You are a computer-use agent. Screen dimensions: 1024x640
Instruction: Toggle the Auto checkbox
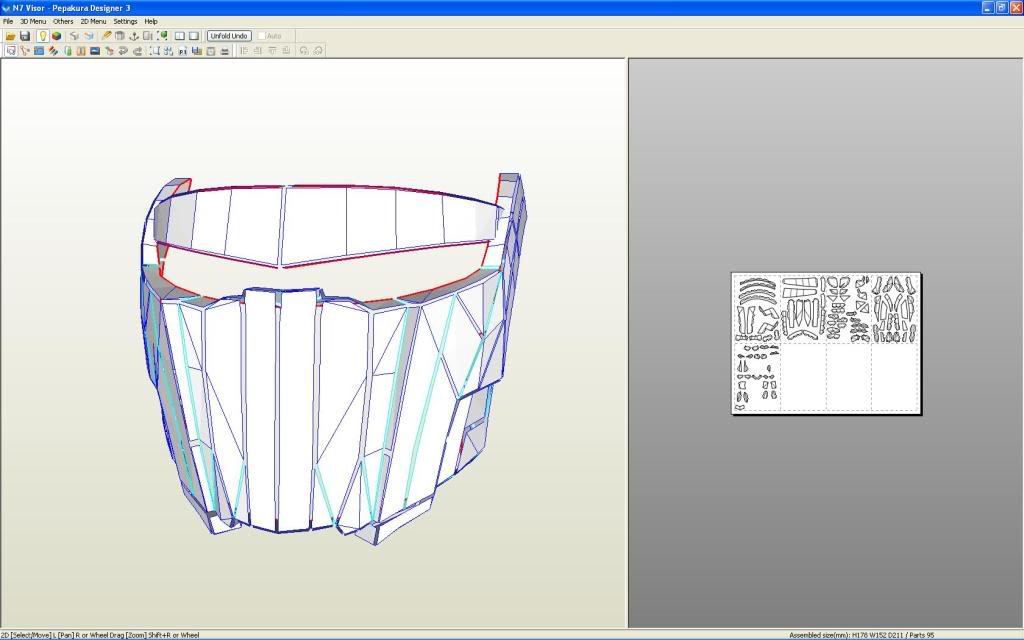(263, 36)
